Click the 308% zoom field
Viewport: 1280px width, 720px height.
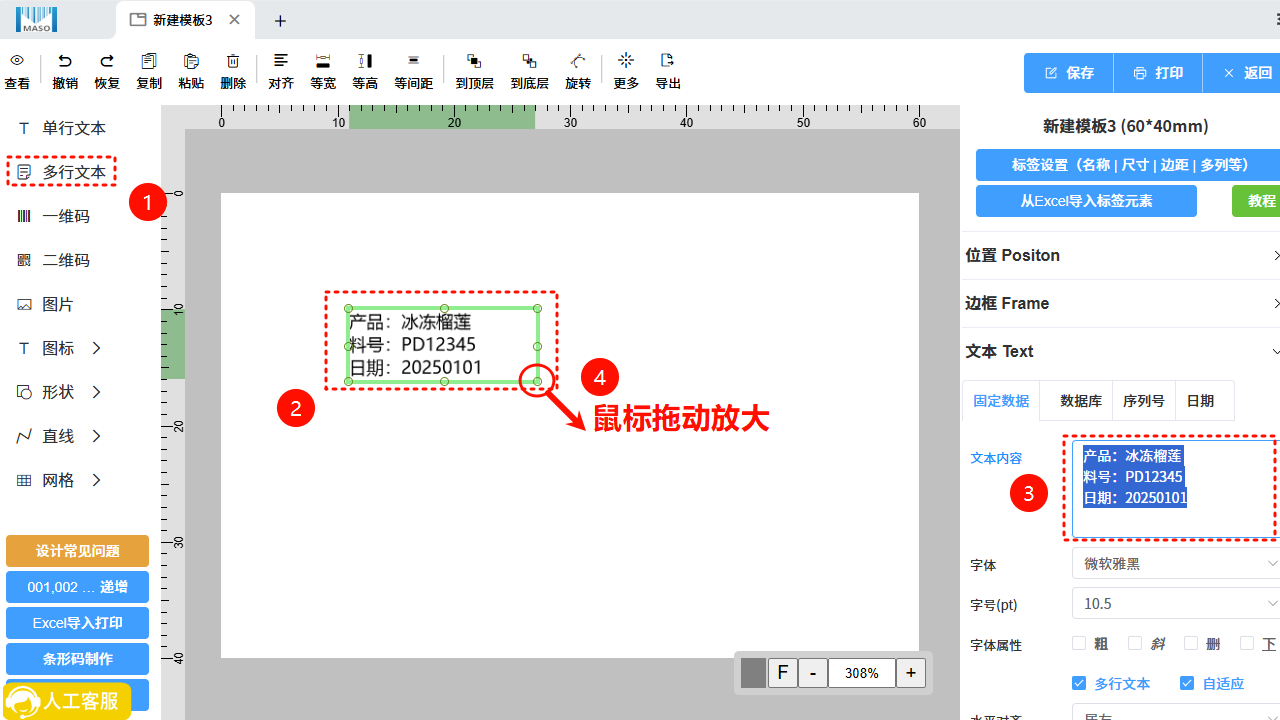pyautogui.click(x=861, y=673)
